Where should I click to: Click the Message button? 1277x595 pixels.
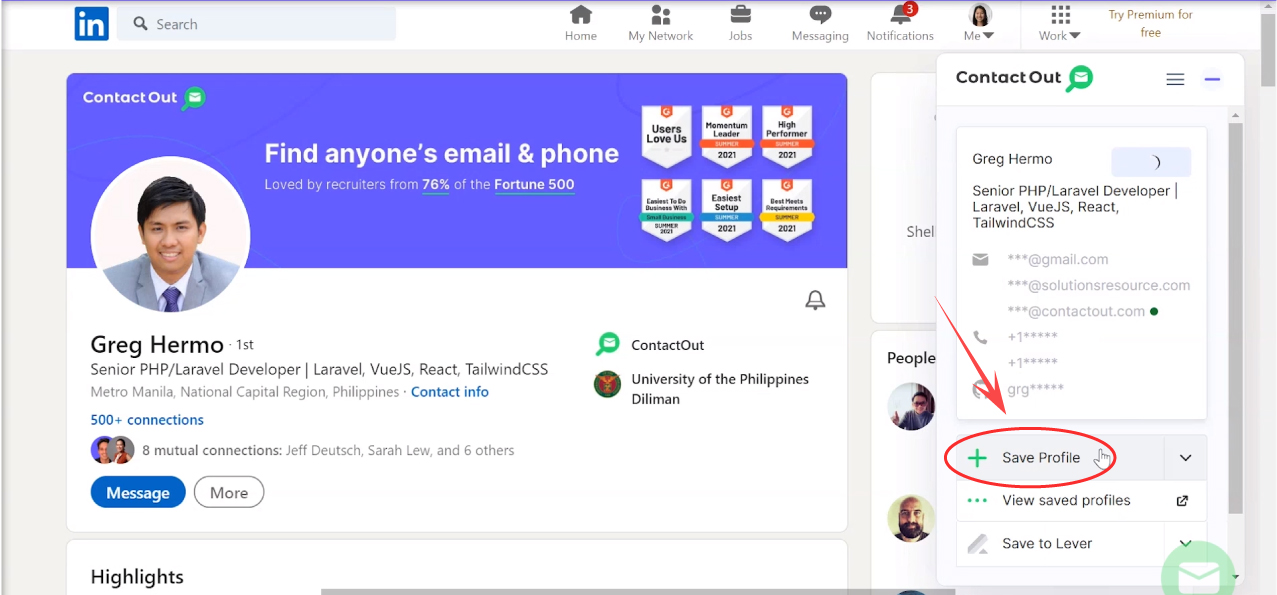pos(138,492)
